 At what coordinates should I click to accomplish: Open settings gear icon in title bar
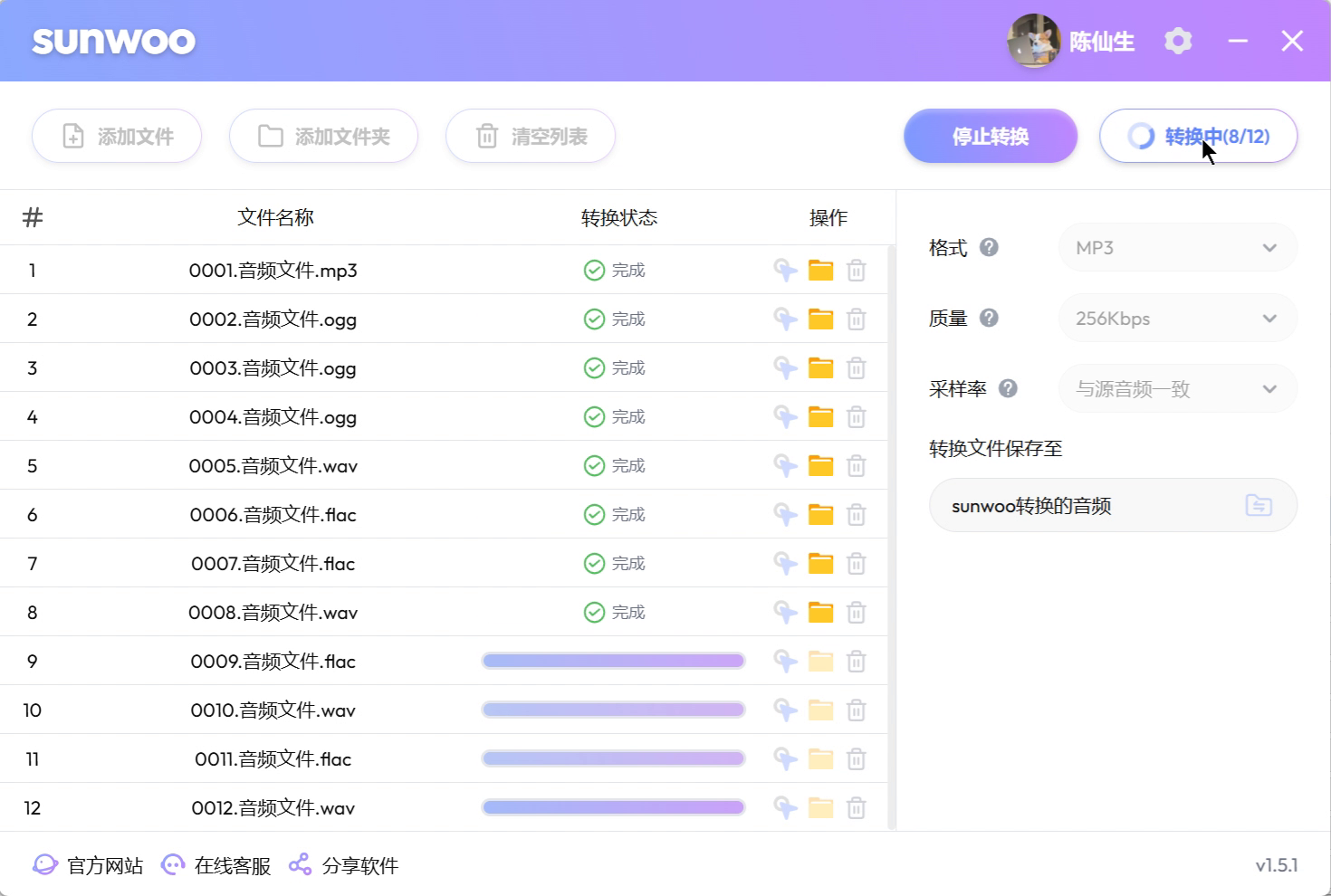1178,41
